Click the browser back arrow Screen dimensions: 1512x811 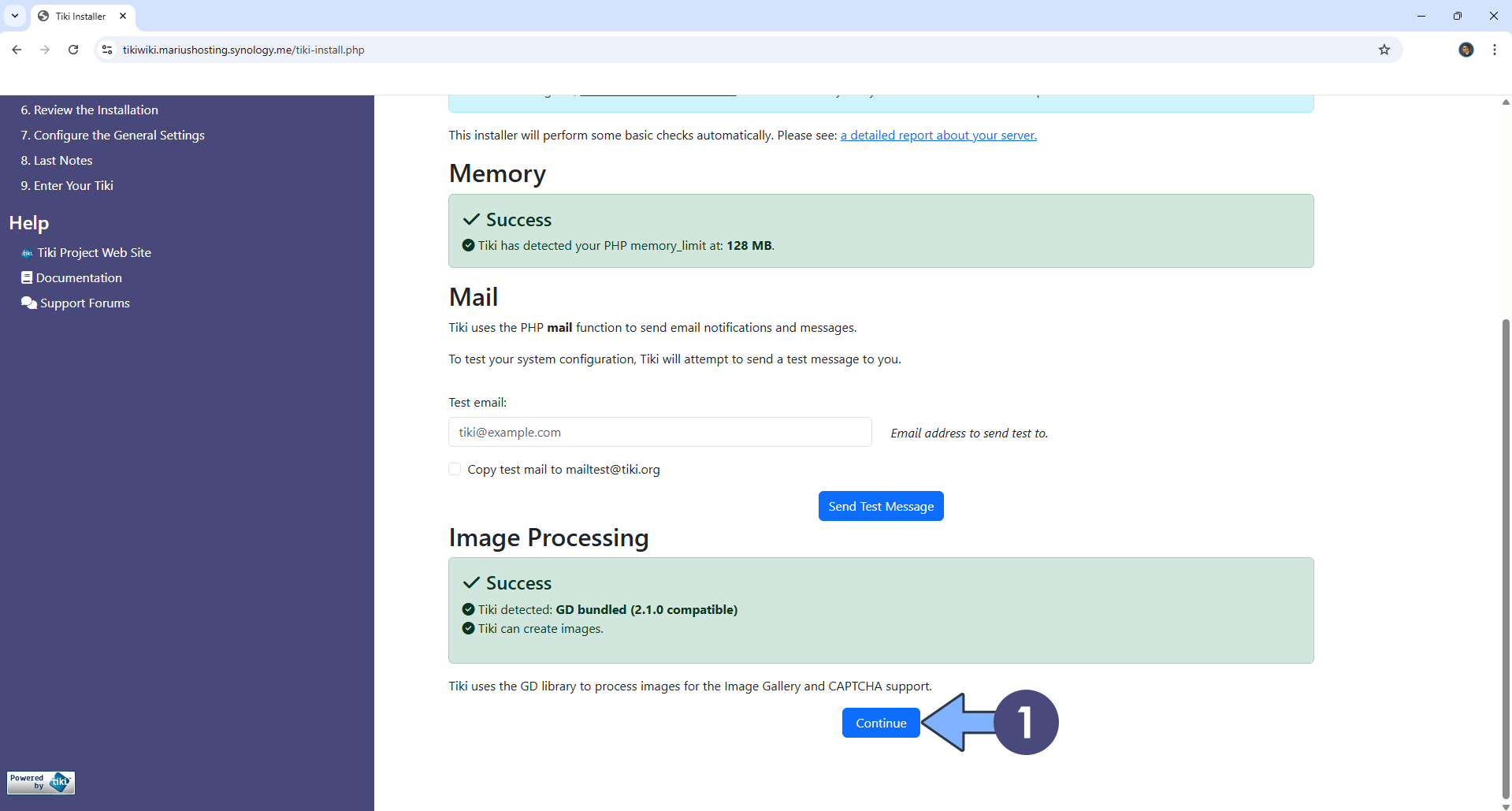[17, 50]
